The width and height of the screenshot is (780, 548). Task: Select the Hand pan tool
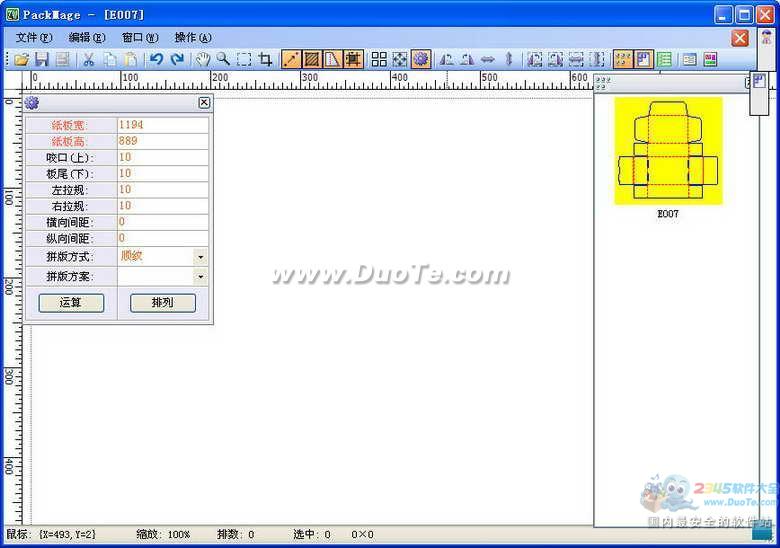[202, 60]
